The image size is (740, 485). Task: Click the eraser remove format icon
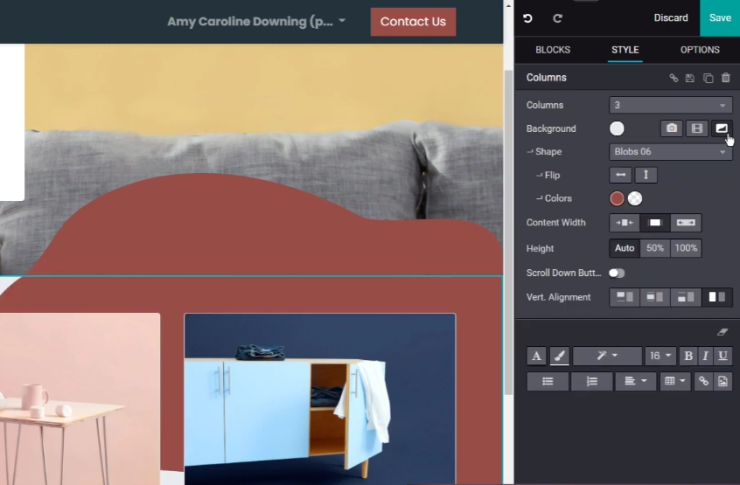coord(723,332)
